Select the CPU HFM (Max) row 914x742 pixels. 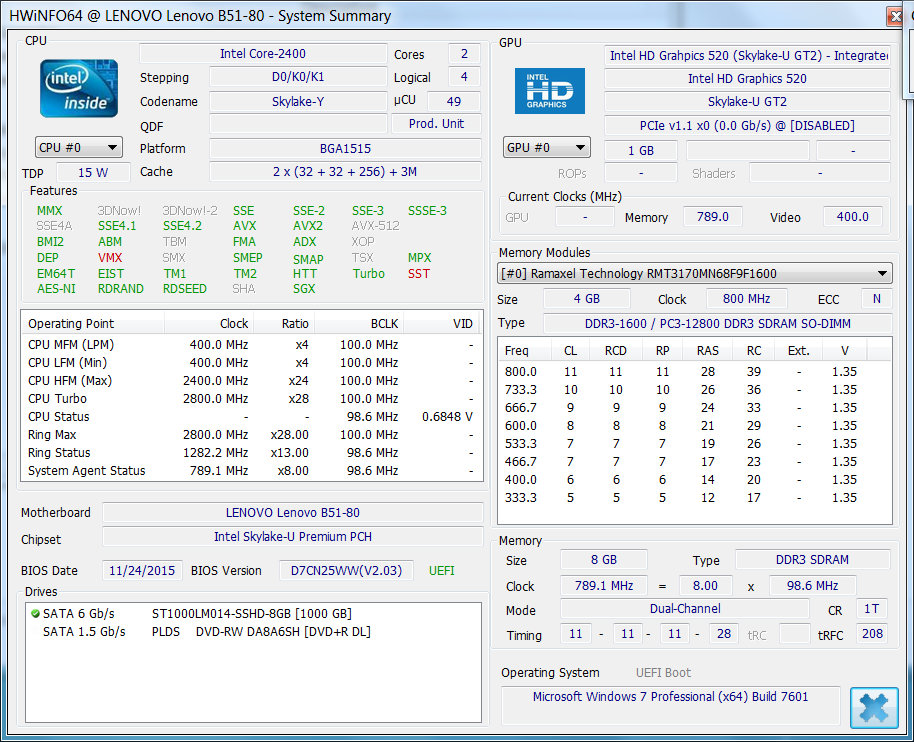(252, 381)
